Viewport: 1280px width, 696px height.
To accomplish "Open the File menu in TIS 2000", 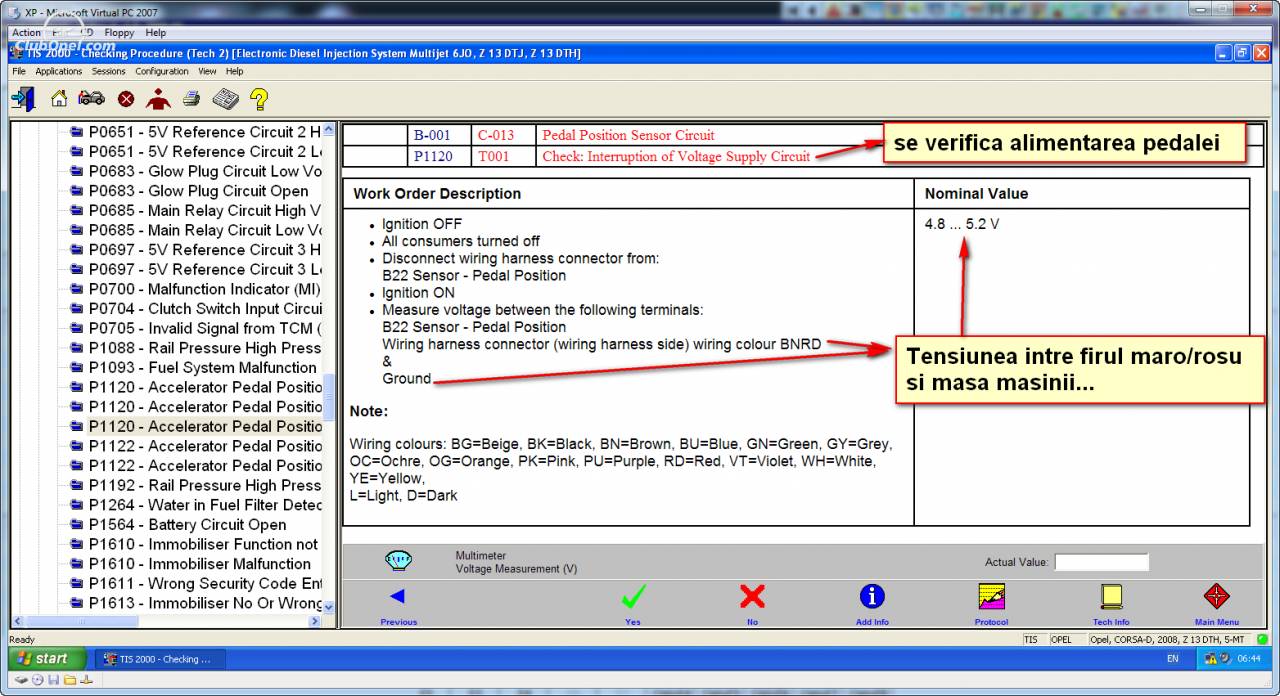I will (20, 71).
